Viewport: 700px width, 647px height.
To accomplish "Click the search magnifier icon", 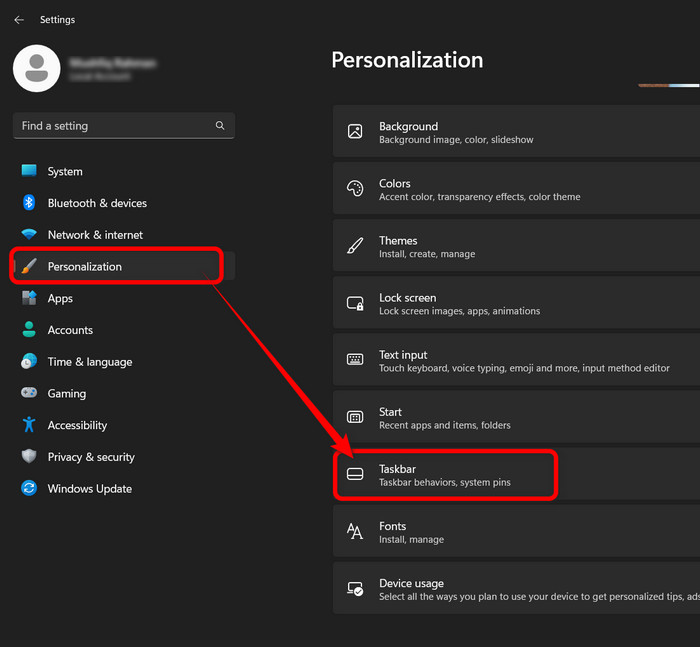I will pos(220,125).
